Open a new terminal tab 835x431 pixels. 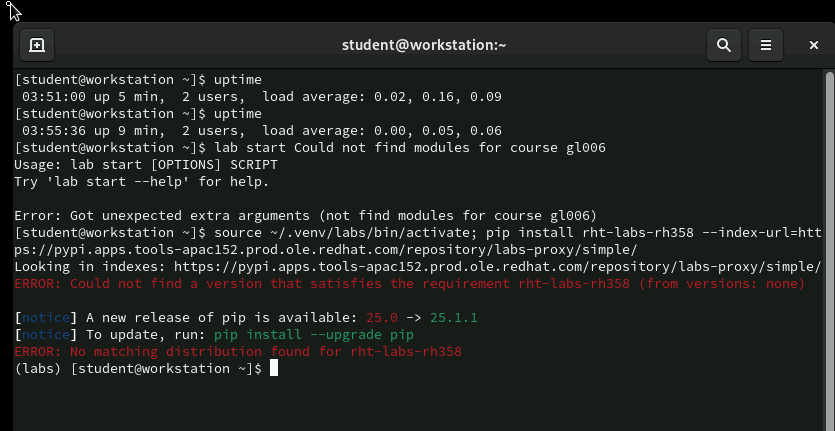pos(36,45)
